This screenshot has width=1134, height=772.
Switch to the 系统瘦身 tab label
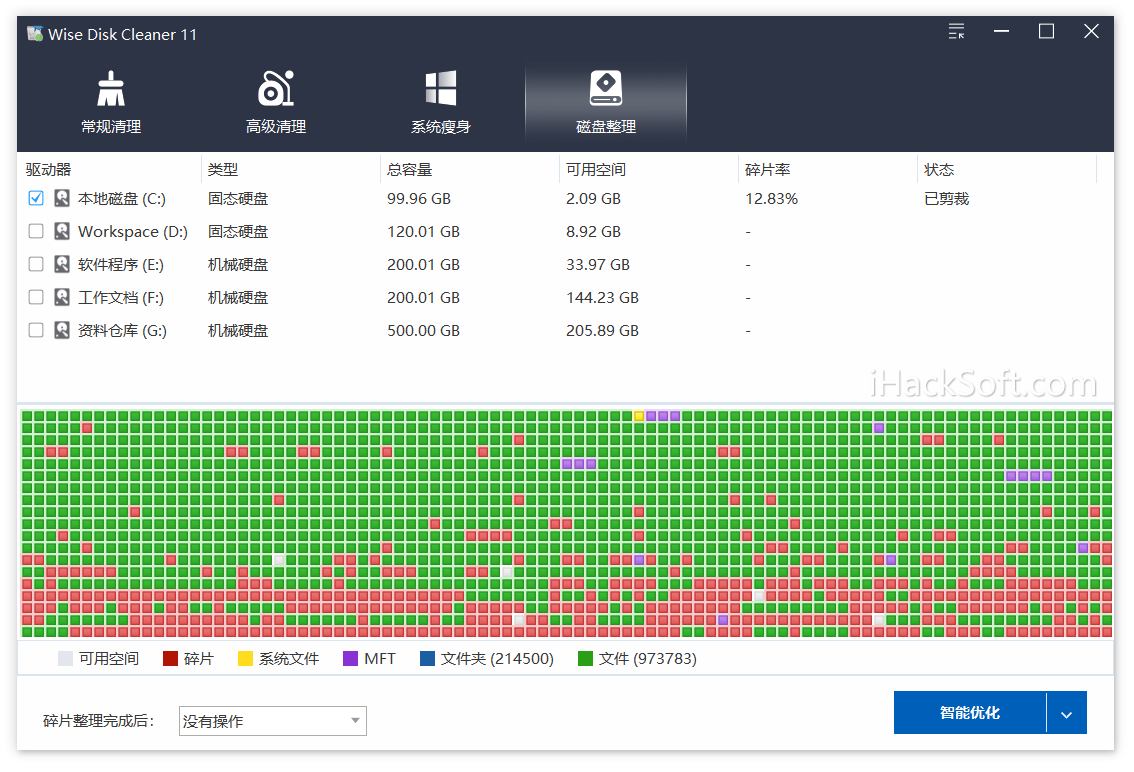tap(440, 127)
